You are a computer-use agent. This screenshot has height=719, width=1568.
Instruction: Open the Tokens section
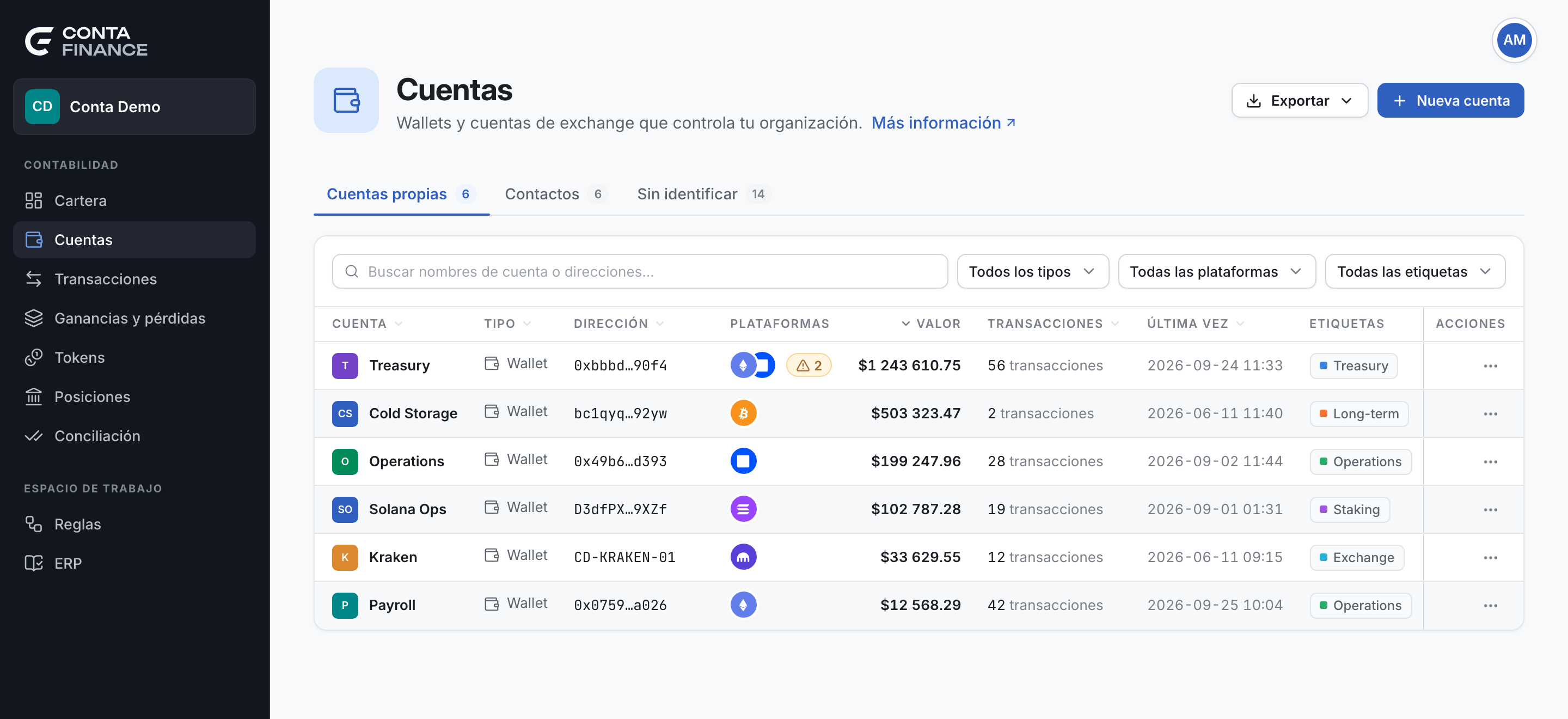[134, 357]
